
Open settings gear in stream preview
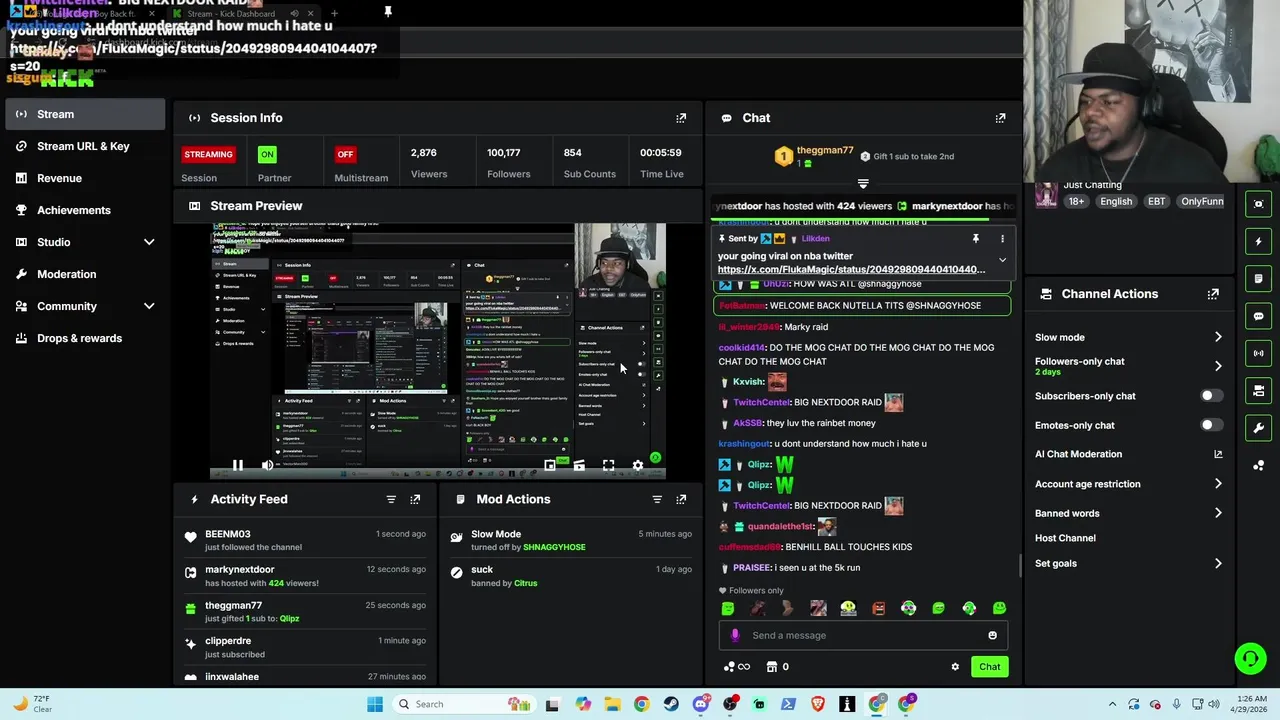coord(638,465)
